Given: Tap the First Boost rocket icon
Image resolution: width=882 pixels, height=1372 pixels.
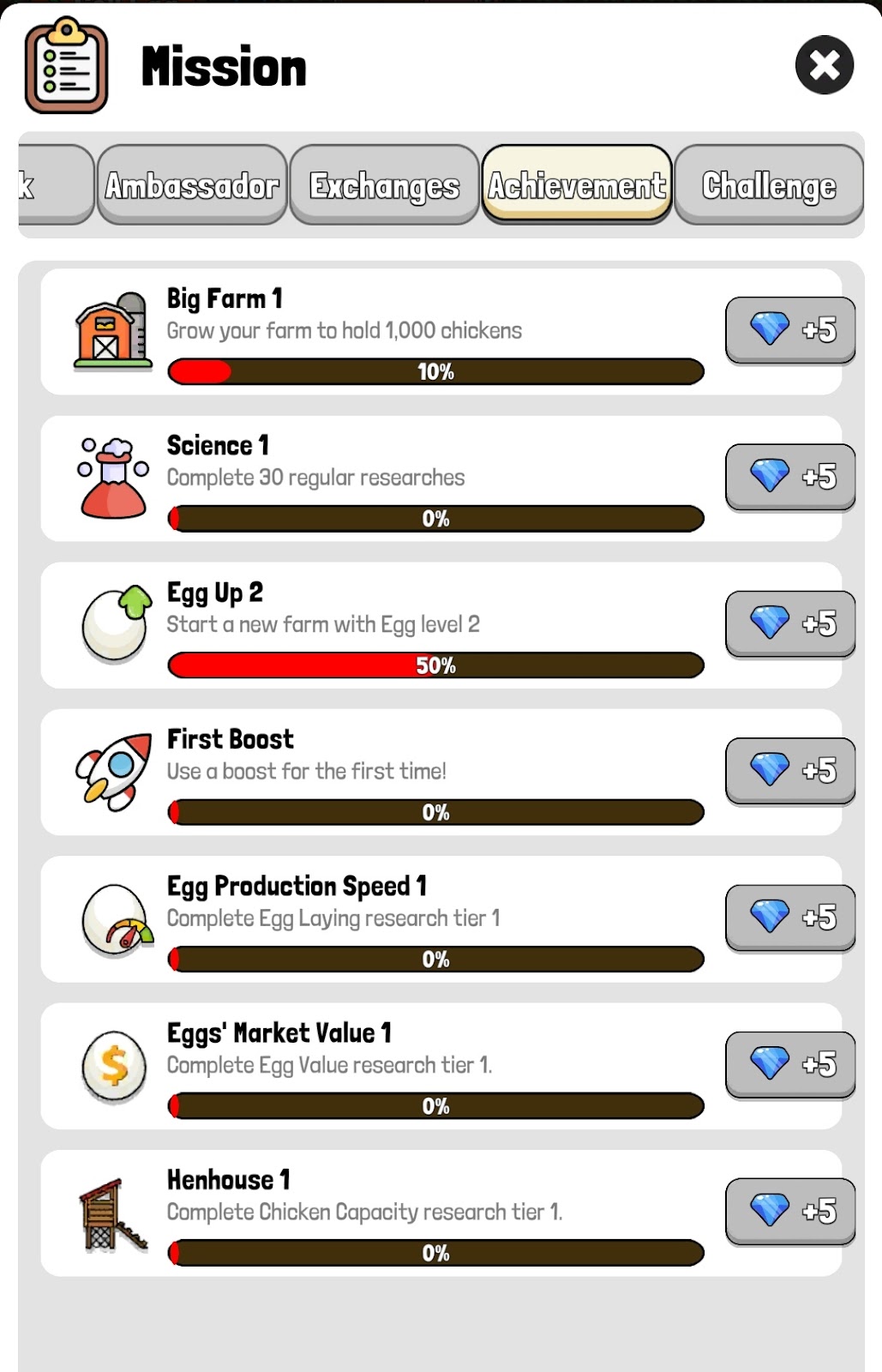Looking at the screenshot, I should click(x=113, y=771).
